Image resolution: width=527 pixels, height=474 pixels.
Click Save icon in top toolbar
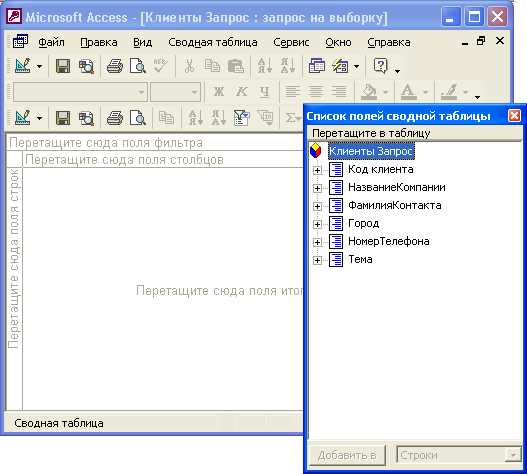coord(63,66)
